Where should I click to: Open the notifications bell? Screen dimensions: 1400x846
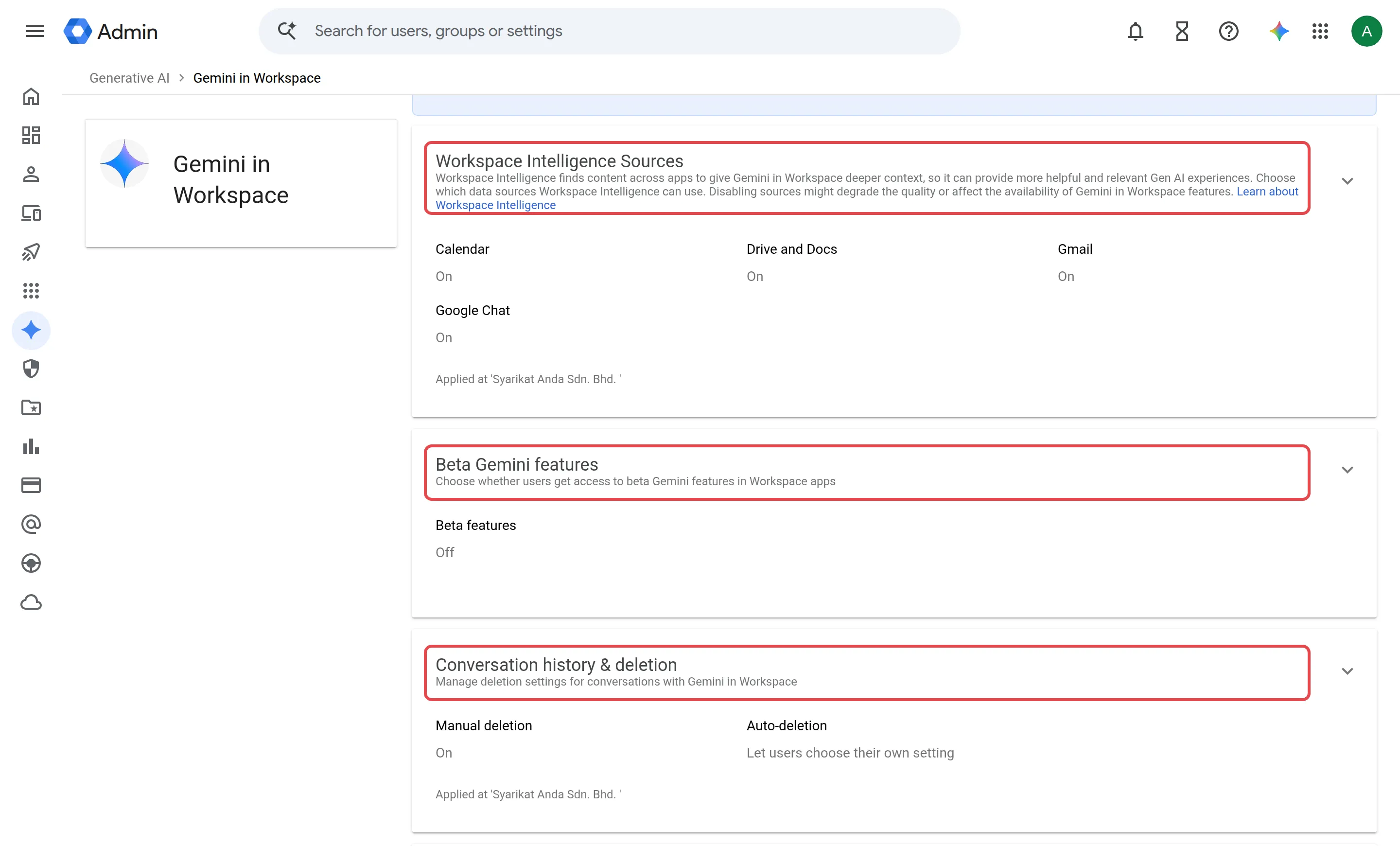pos(1135,31)
